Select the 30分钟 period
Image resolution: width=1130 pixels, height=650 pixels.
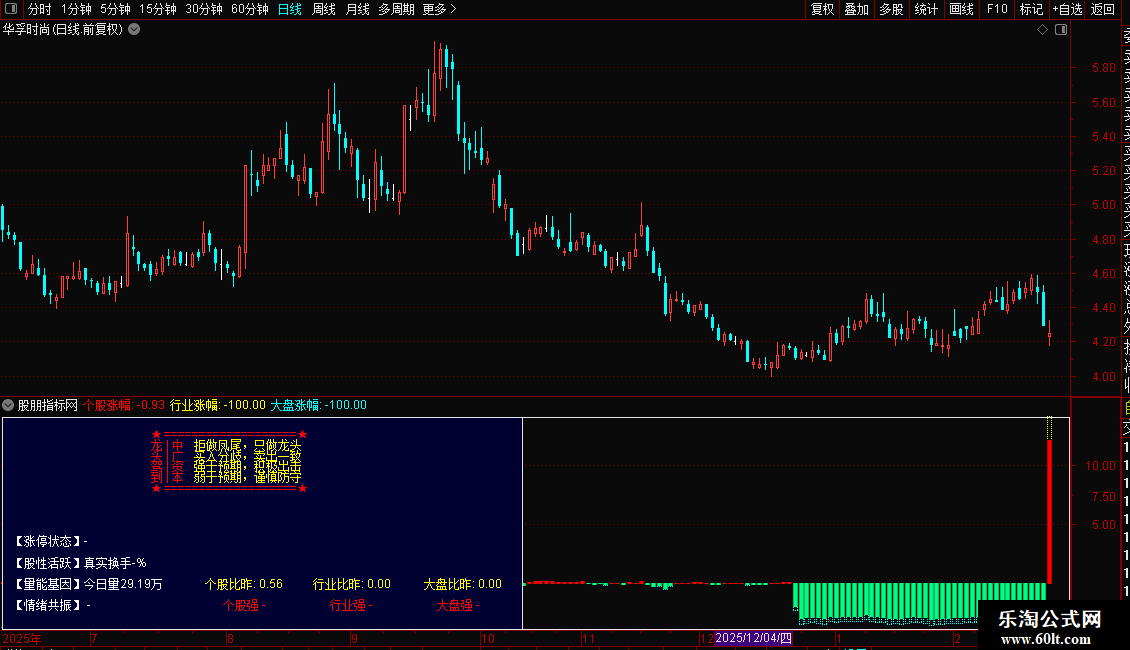[x=204, y=9]
